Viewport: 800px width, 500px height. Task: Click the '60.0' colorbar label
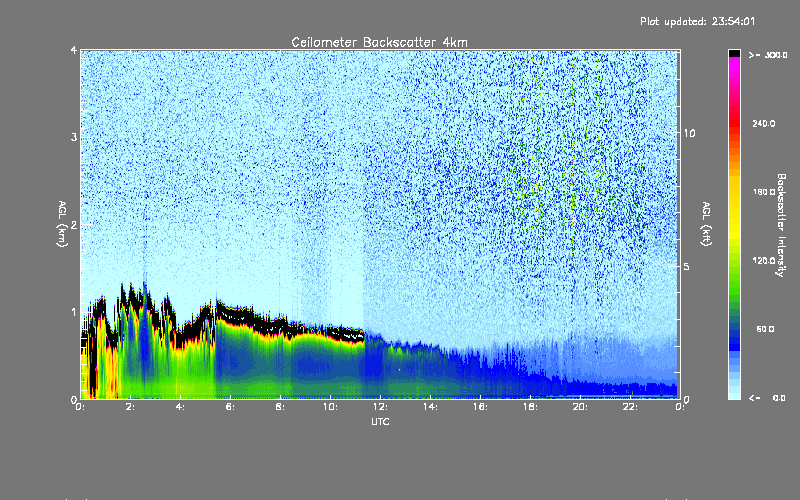click(765, 329)
